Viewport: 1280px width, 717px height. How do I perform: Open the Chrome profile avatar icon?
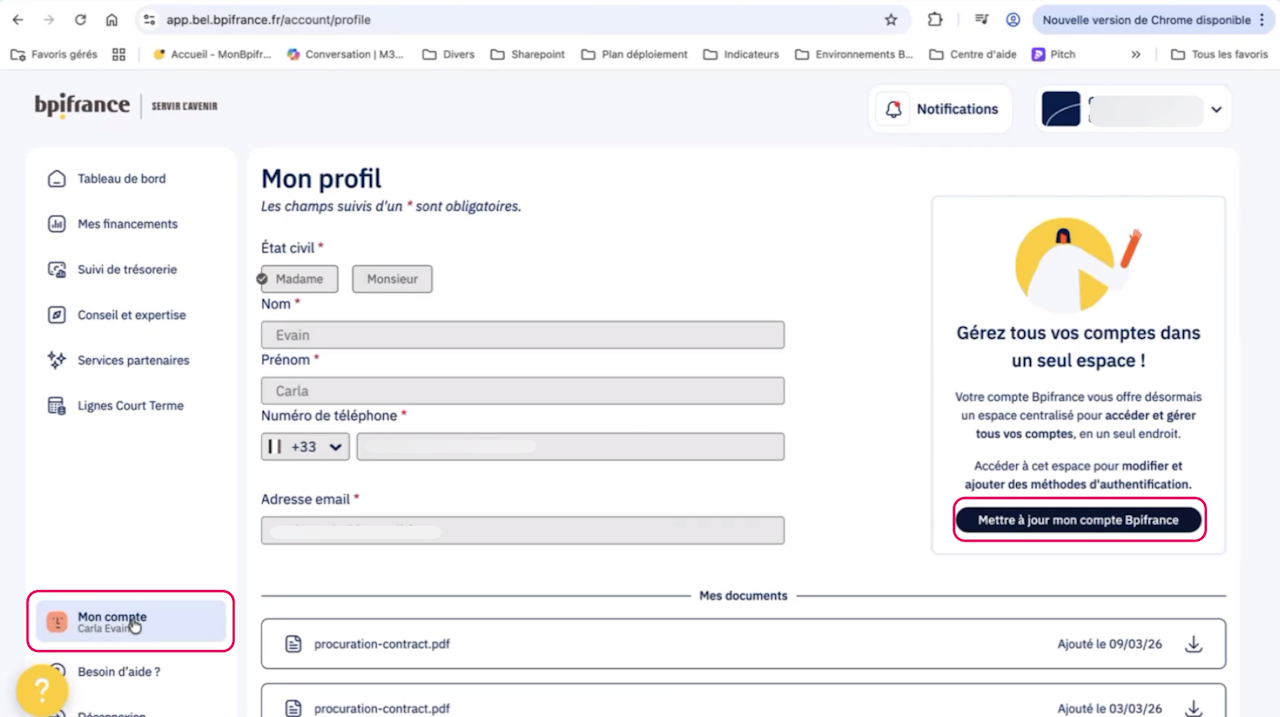pyautogui.click(x=1013, y=20)
